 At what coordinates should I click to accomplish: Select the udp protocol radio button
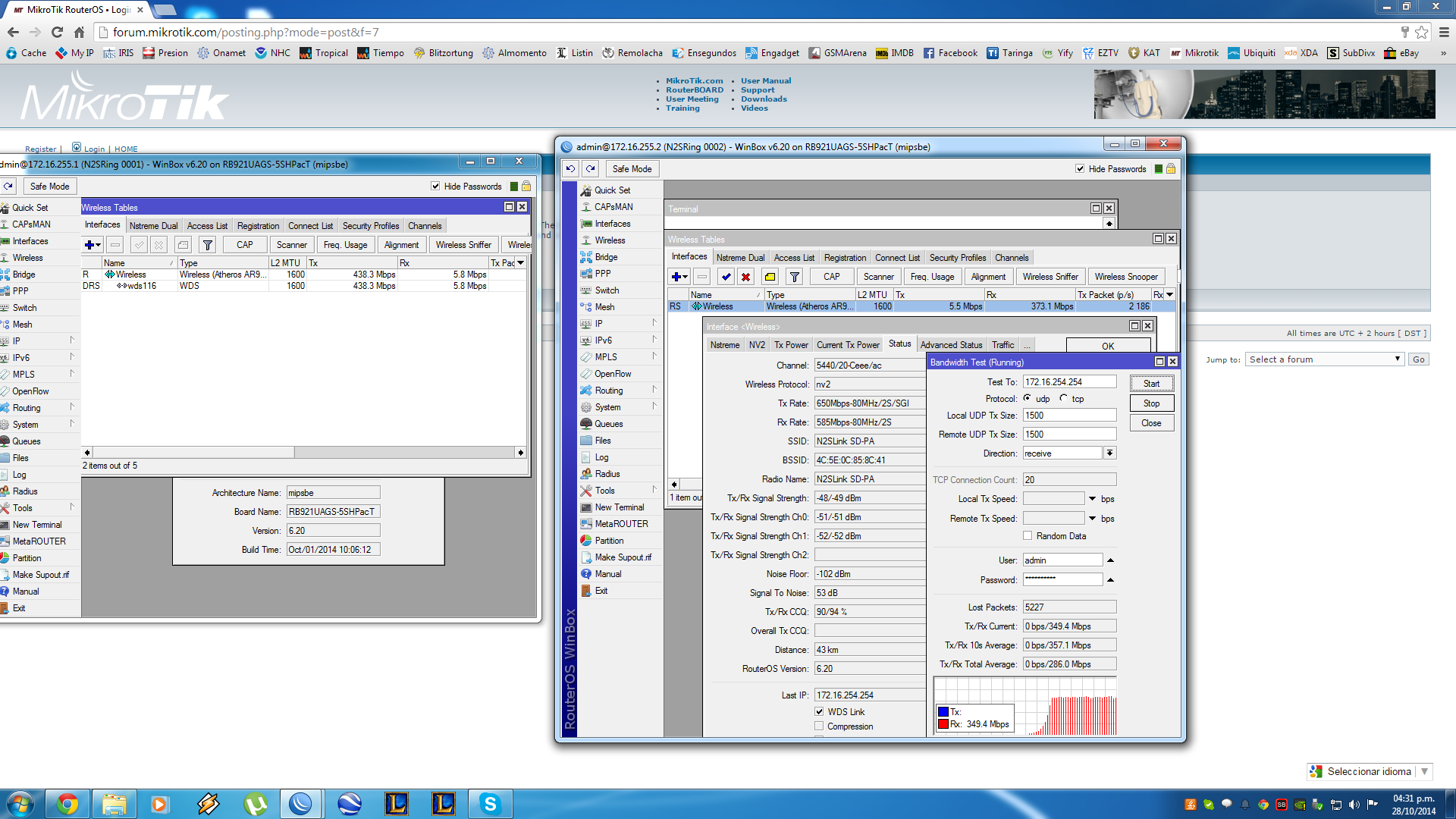1028,398
